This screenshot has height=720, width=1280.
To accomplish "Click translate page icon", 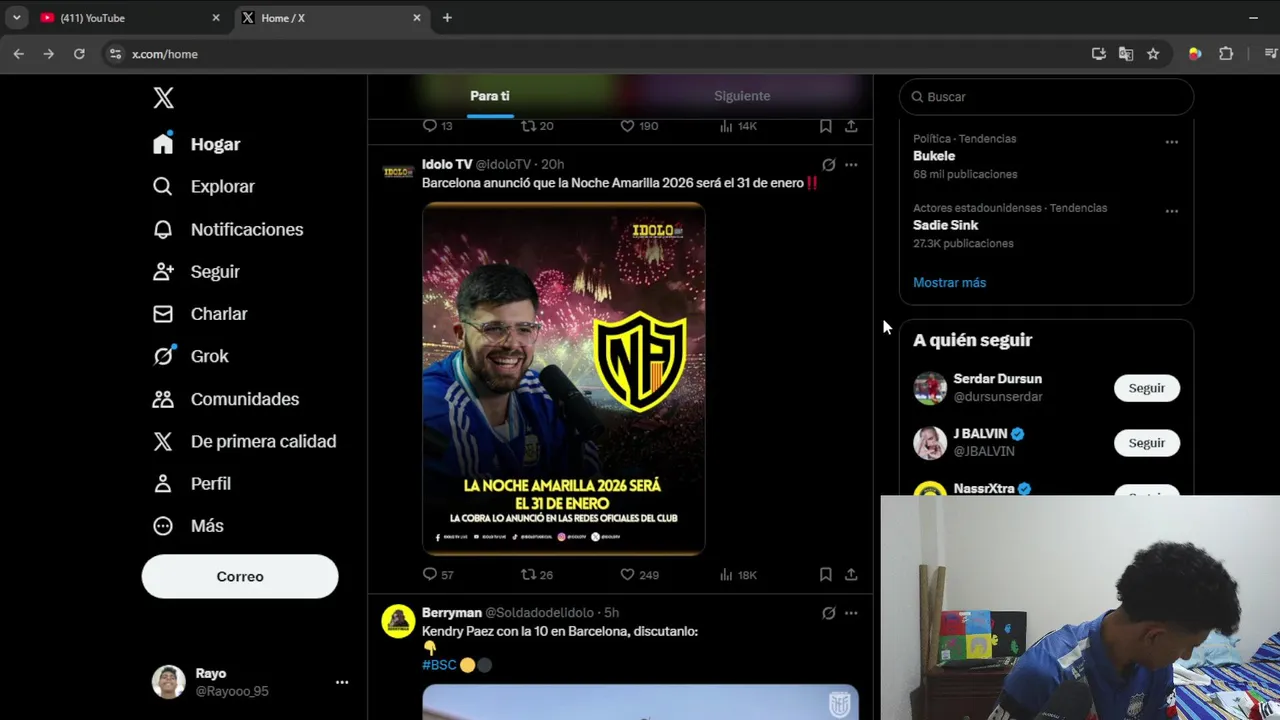I will tap(1126, 54).
